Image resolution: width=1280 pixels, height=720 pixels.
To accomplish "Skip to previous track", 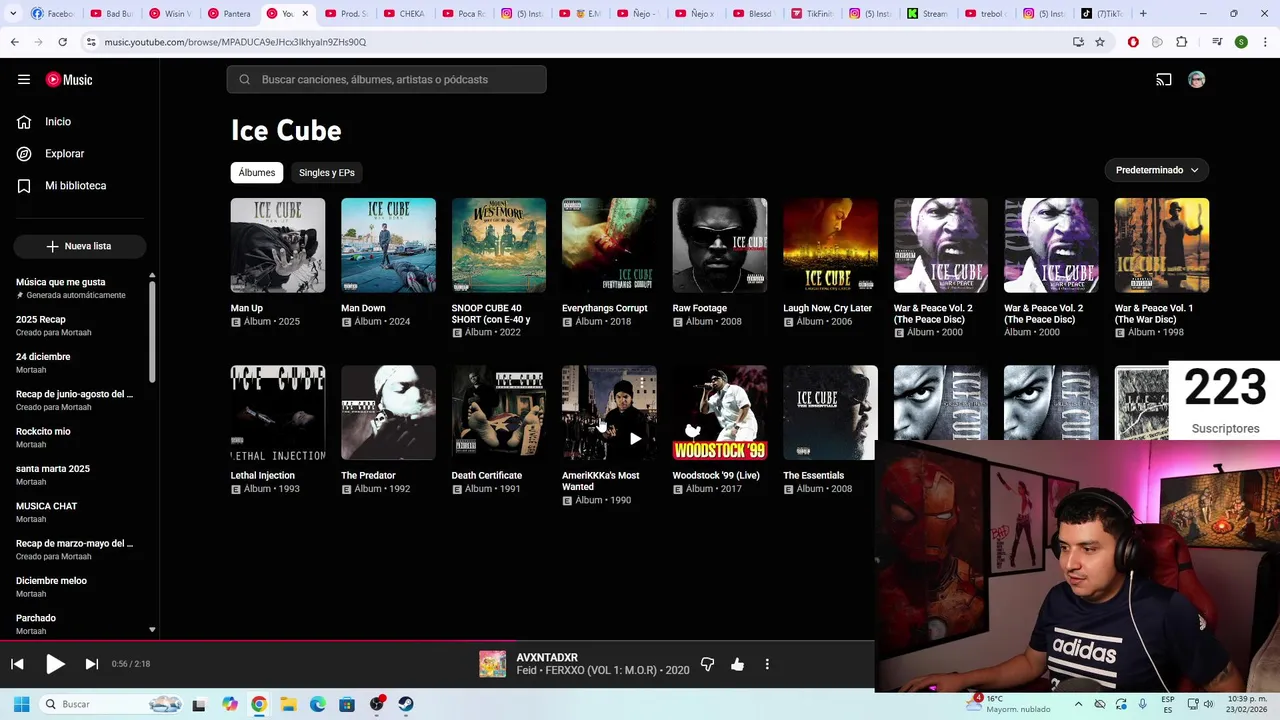I will (x=17, y=664).
